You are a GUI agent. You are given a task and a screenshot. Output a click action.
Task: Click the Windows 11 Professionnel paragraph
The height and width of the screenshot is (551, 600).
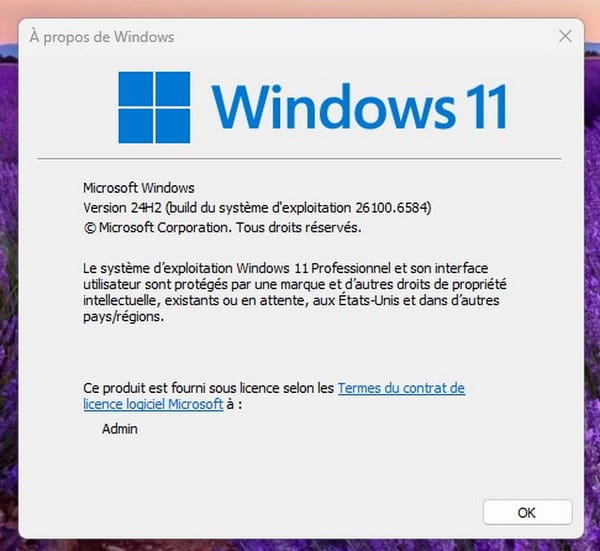[x=295, y=292]
